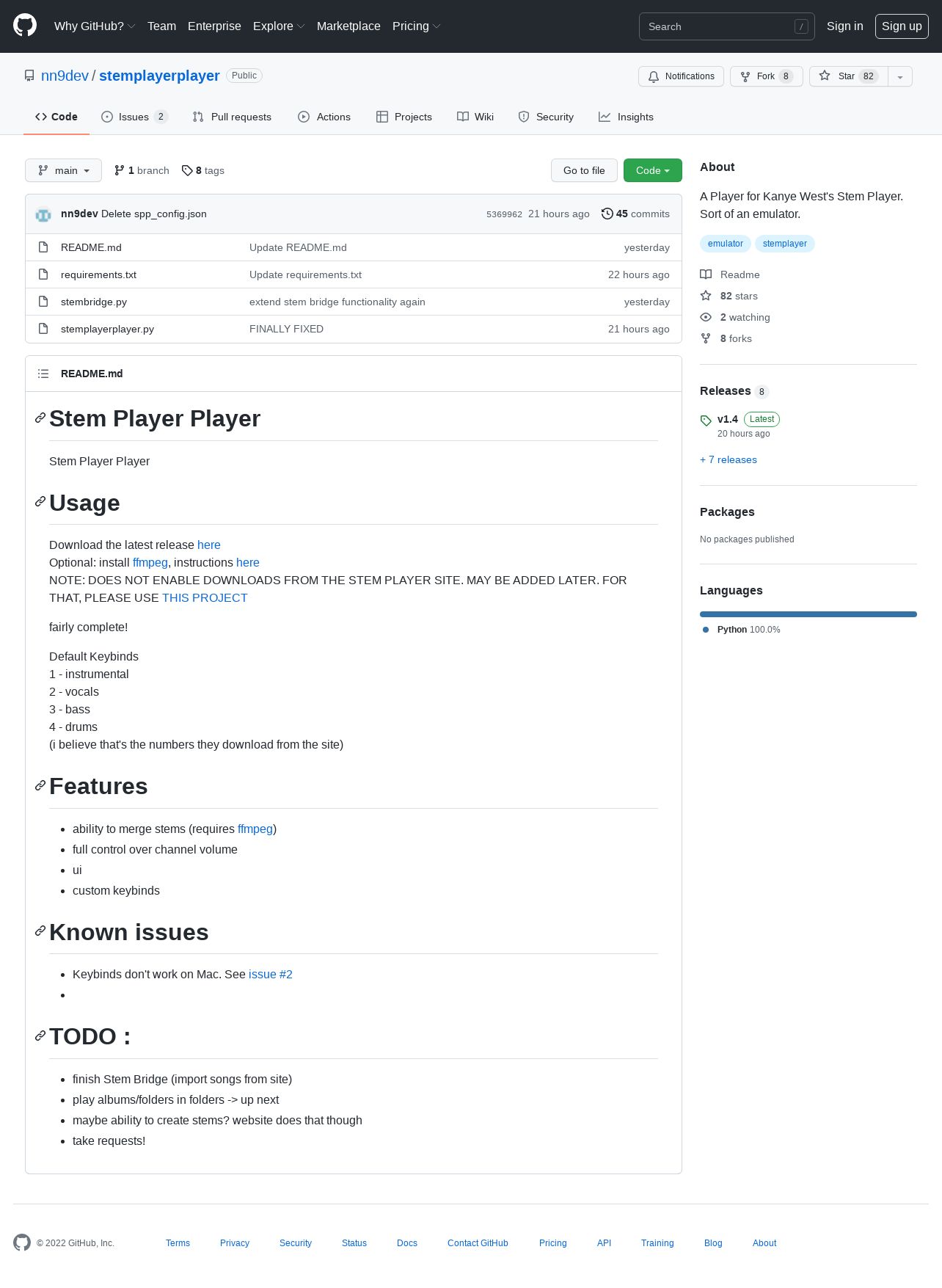Open the THIS PROJECT link in README

tap(205, 597)
